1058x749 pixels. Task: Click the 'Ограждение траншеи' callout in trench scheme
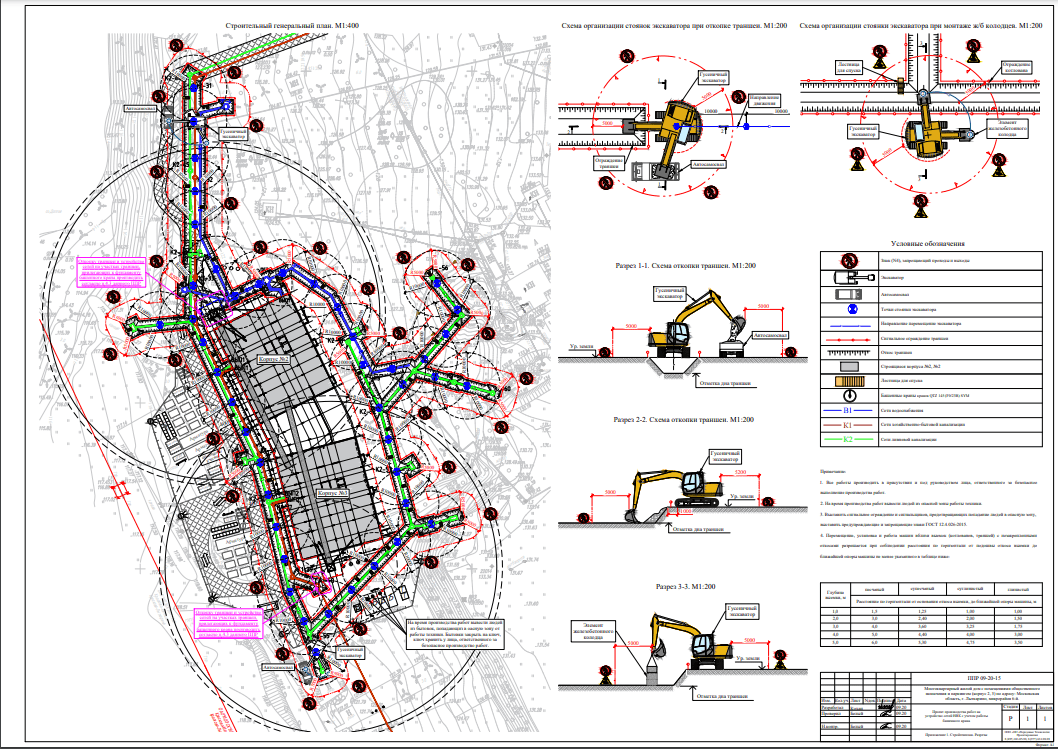(609, 163)
